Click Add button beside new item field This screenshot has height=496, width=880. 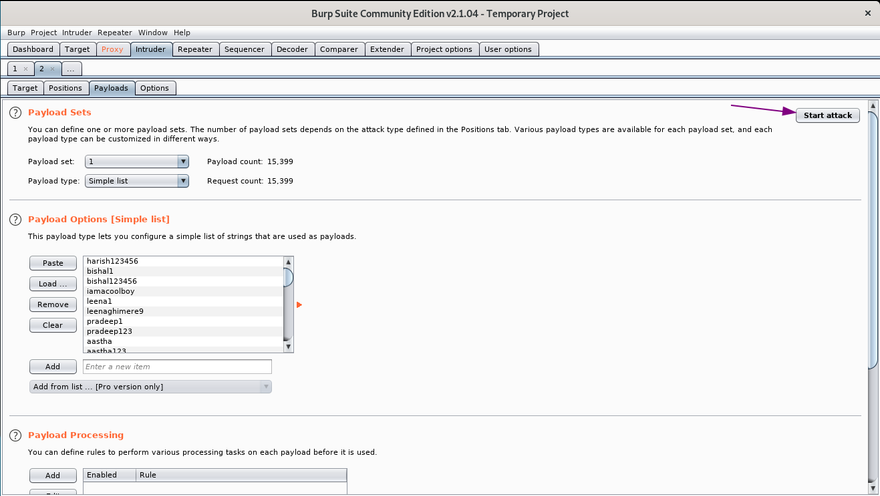[x=53, y=367]
